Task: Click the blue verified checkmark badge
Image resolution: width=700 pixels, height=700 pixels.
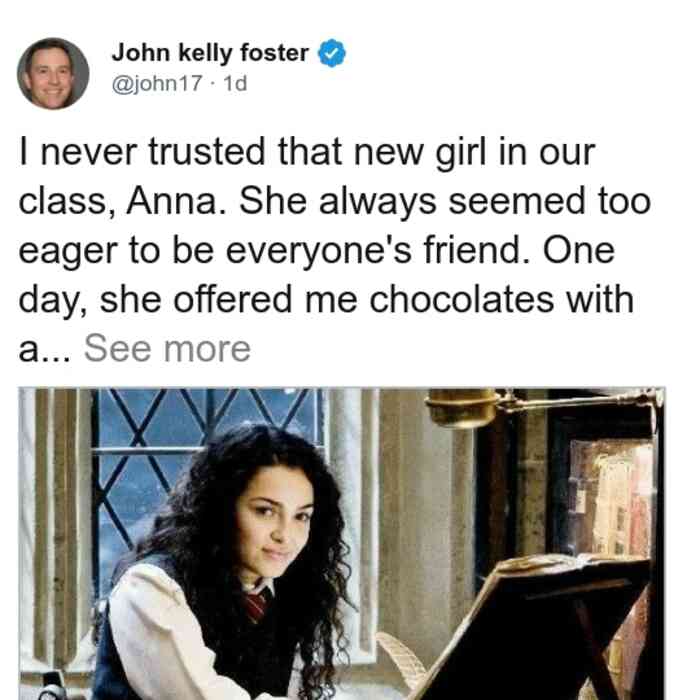Action: (331, 53)
